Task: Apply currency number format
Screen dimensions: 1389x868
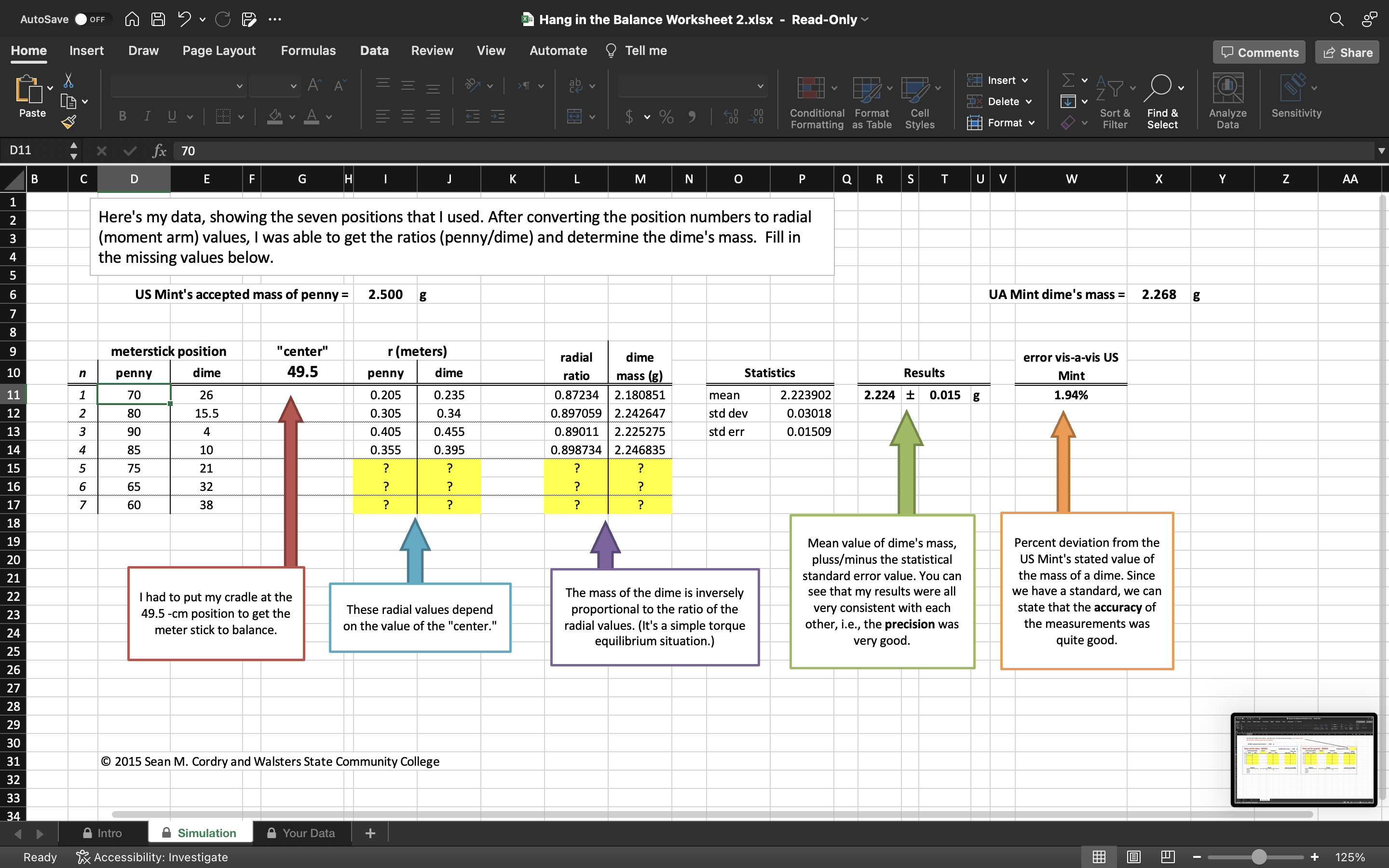Action: point(630,117)
